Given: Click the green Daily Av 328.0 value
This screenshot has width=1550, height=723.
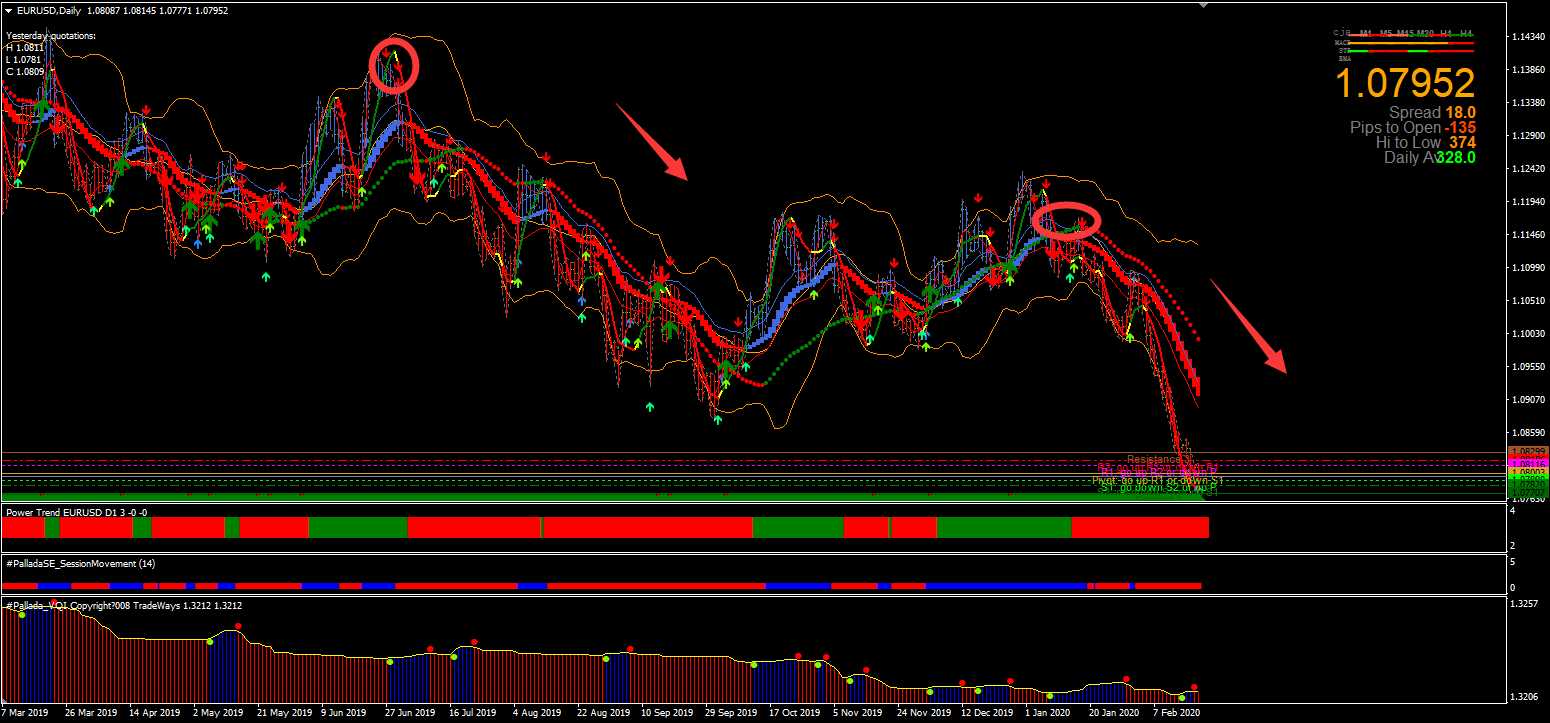Looking at the screenshot, I should tap(1456, 158).
